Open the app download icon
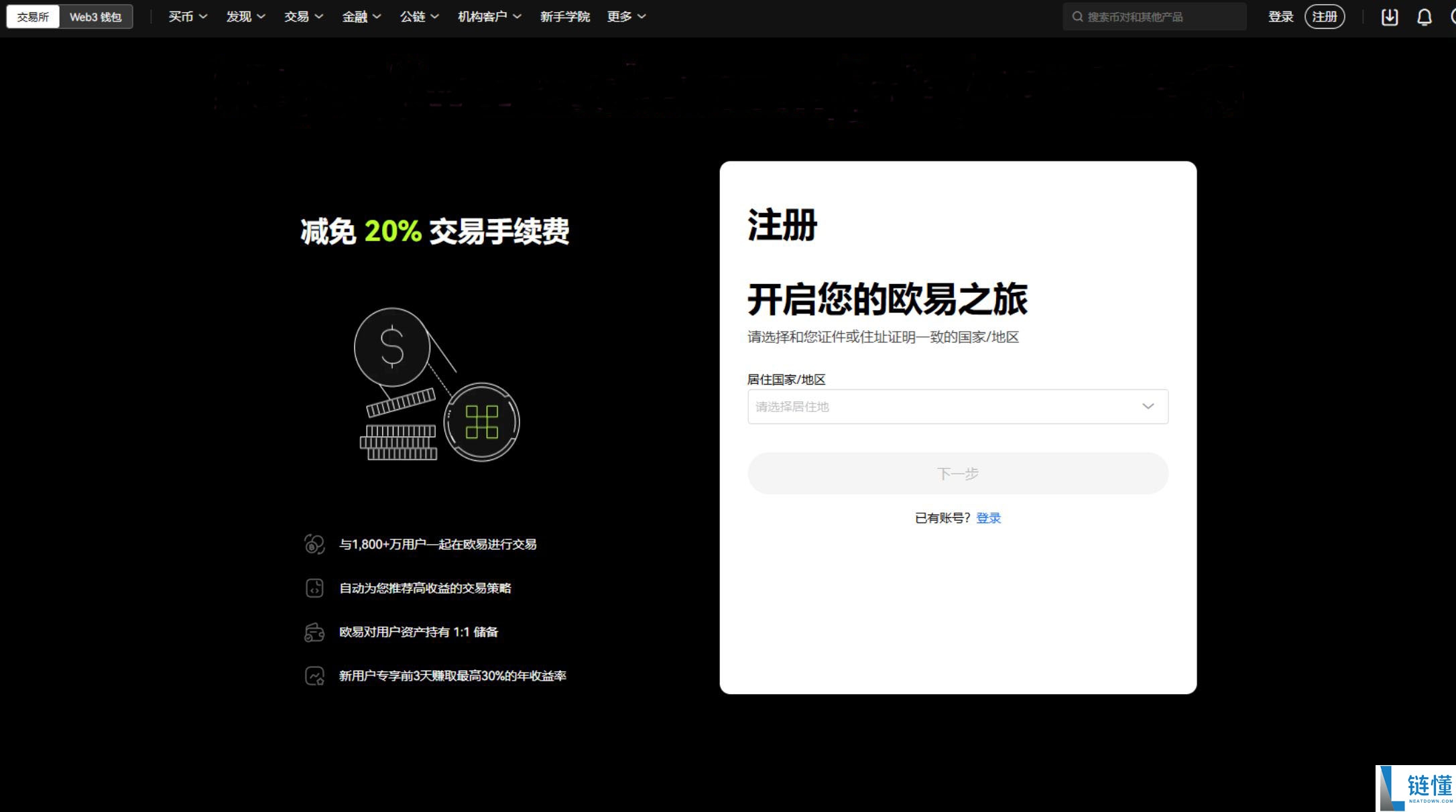This screenshot has height=812, width=1456. pos(1389,16)
